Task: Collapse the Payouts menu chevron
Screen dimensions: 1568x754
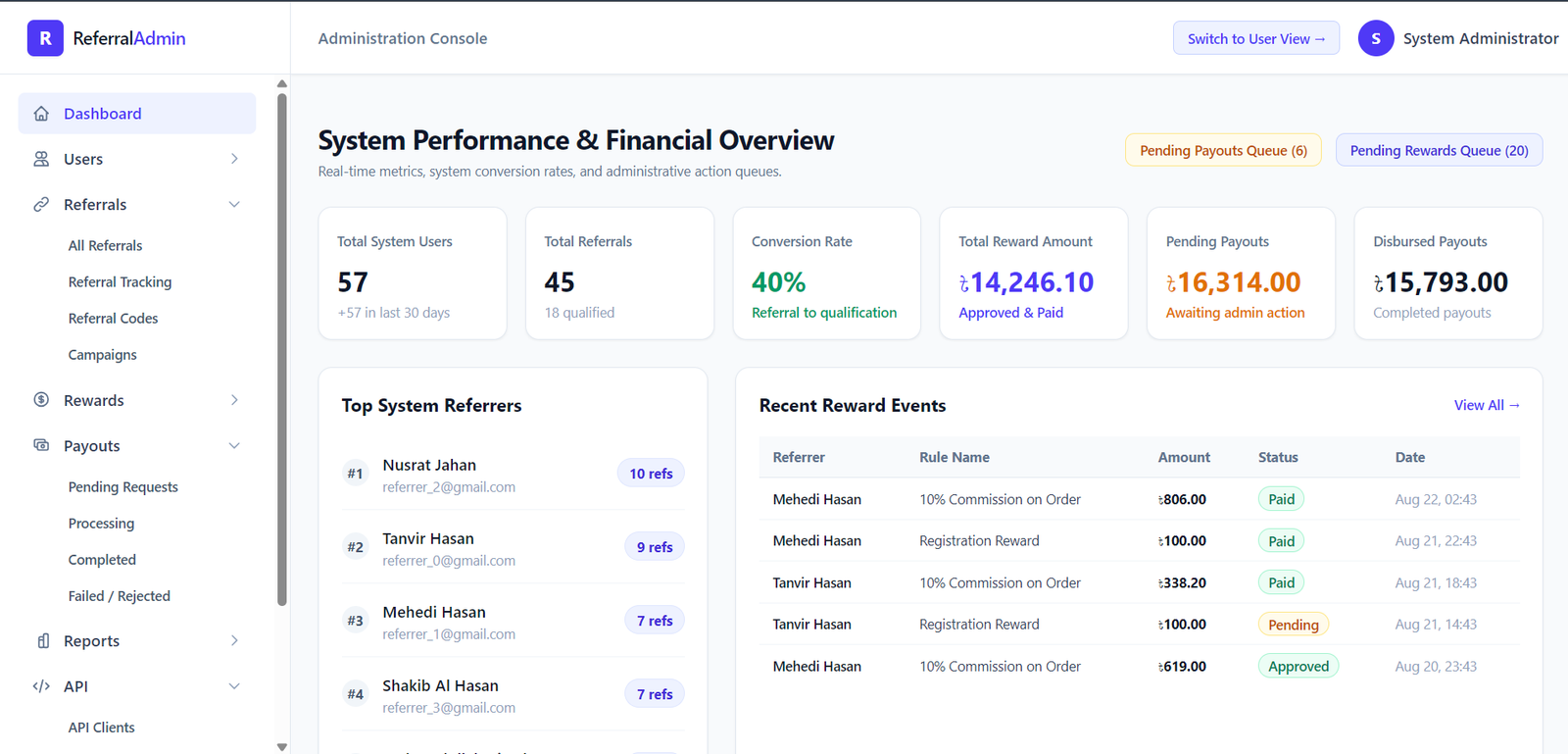Action: coord(234,445)
